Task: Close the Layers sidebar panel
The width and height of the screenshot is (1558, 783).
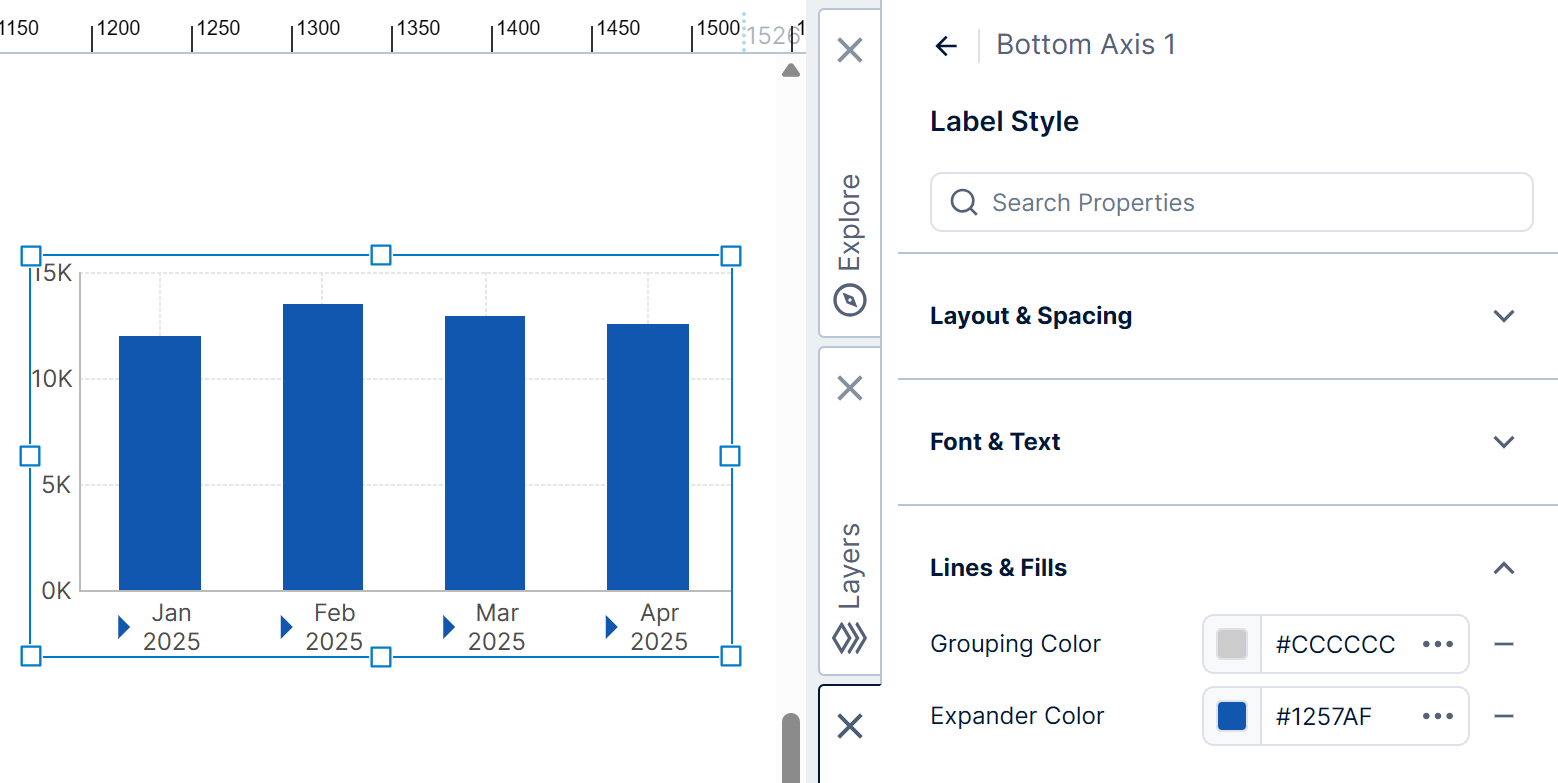Action: pos(849,388)
